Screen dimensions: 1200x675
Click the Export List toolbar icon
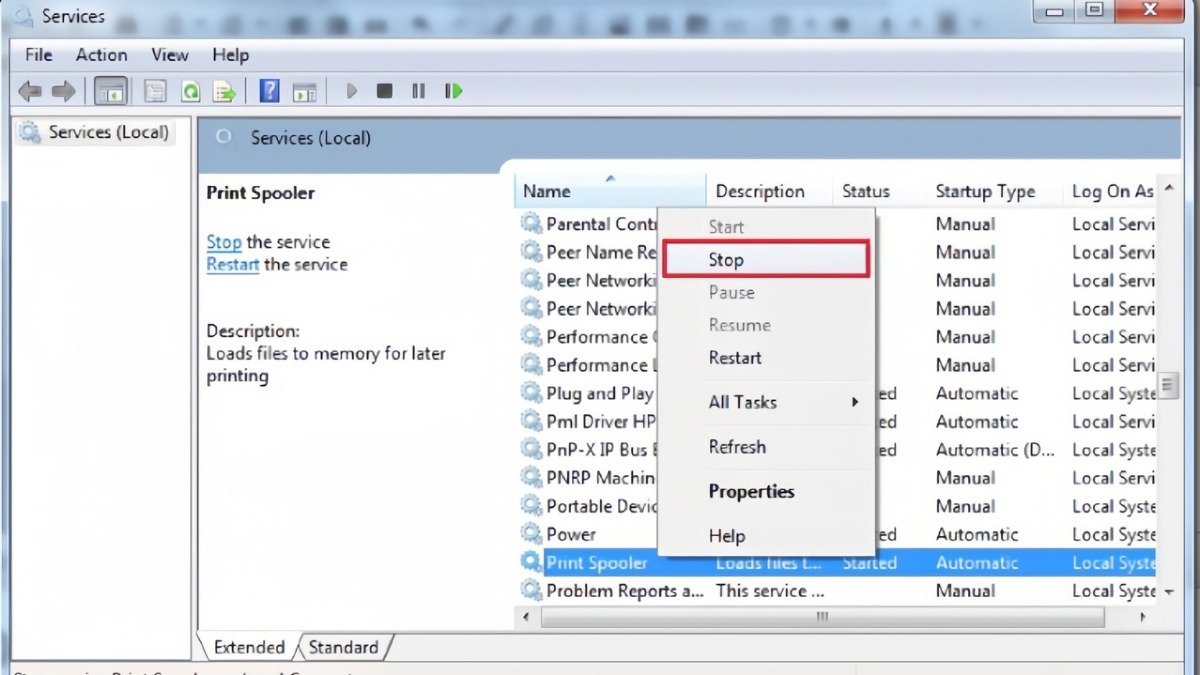[225, 92]
